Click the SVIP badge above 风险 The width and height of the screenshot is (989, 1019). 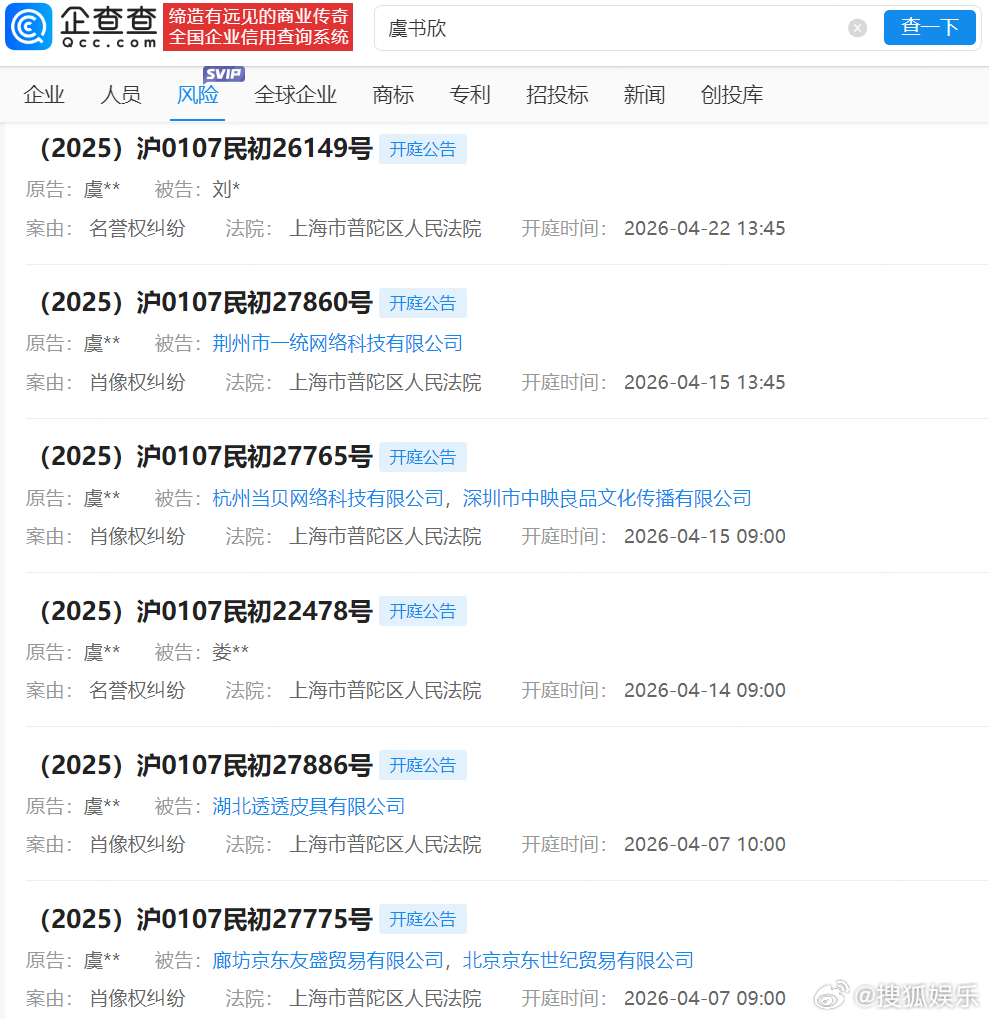pyautogui.click(x=224, y=74)
